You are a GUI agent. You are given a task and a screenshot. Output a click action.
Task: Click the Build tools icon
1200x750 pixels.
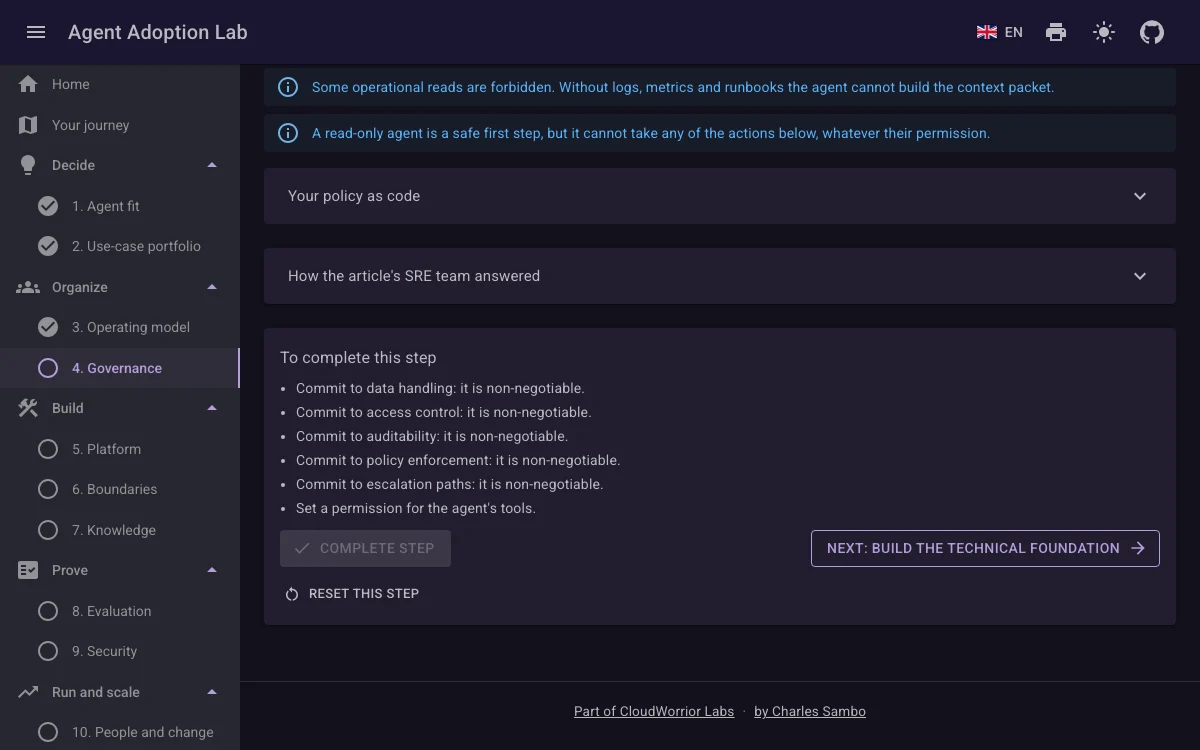(x=28, y=408)
